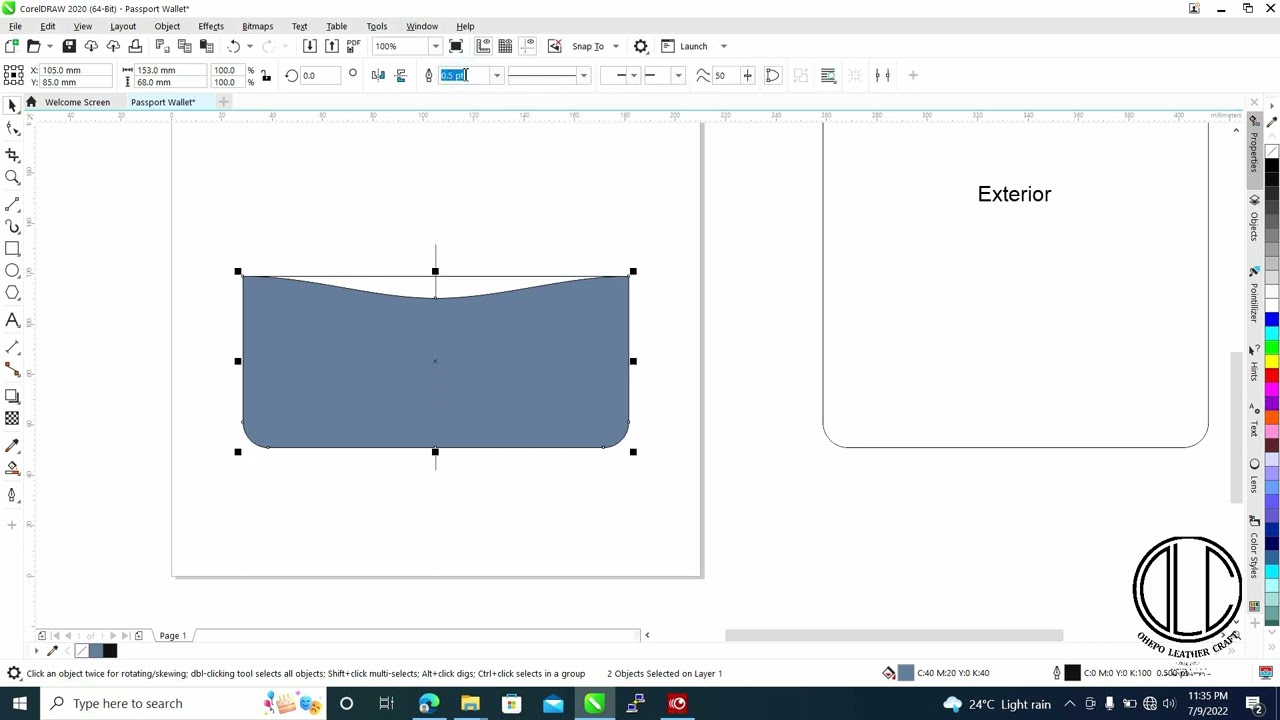Open the Object menu
The height and width of the screenshot is (720, 1280).
(x=167, y=26)
